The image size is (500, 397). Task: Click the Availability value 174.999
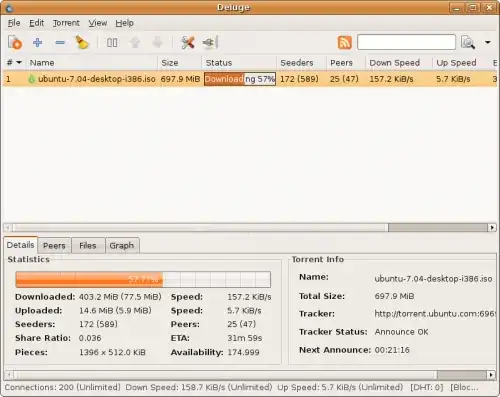point(243,352)
